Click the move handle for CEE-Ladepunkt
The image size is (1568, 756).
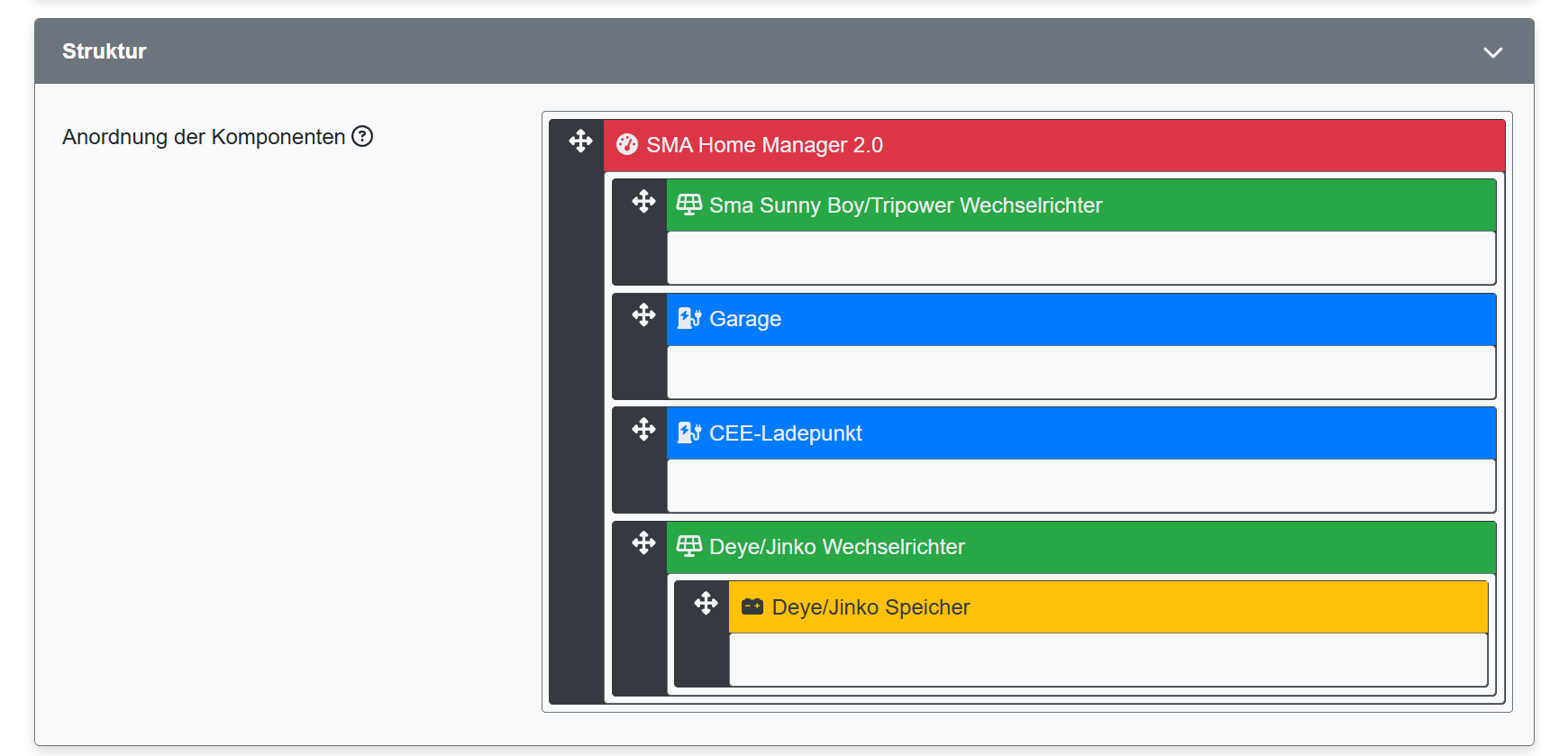[x=643, y=429]
